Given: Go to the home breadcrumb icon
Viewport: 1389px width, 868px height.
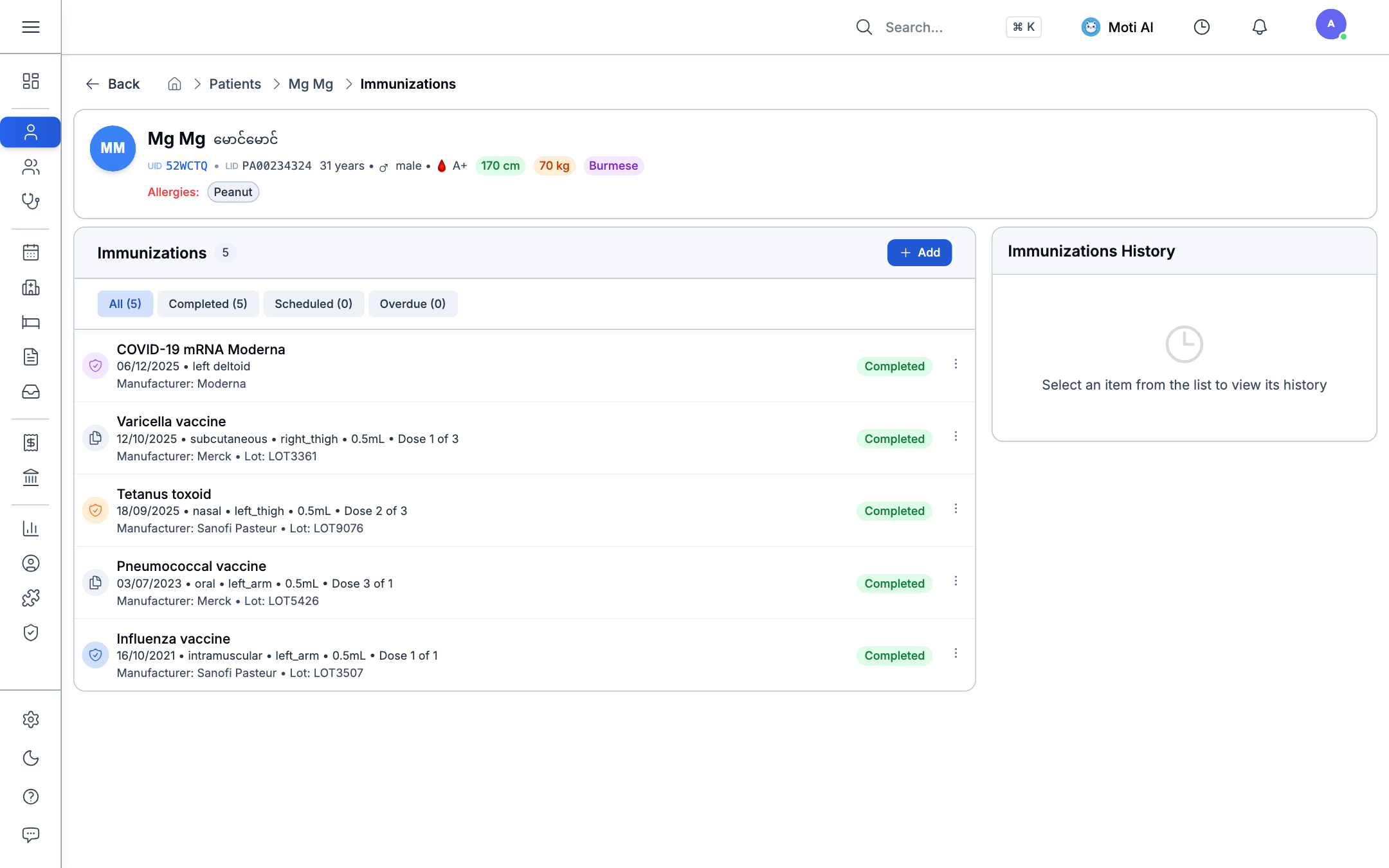Looking at the screenshot, I should pyautogui.click(x=174, y=84).
